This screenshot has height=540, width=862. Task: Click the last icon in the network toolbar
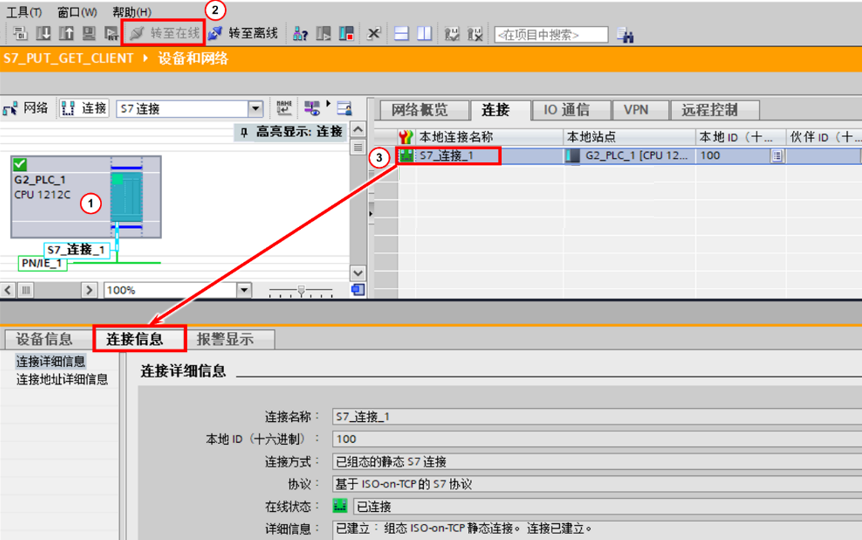tap(345, 108)
